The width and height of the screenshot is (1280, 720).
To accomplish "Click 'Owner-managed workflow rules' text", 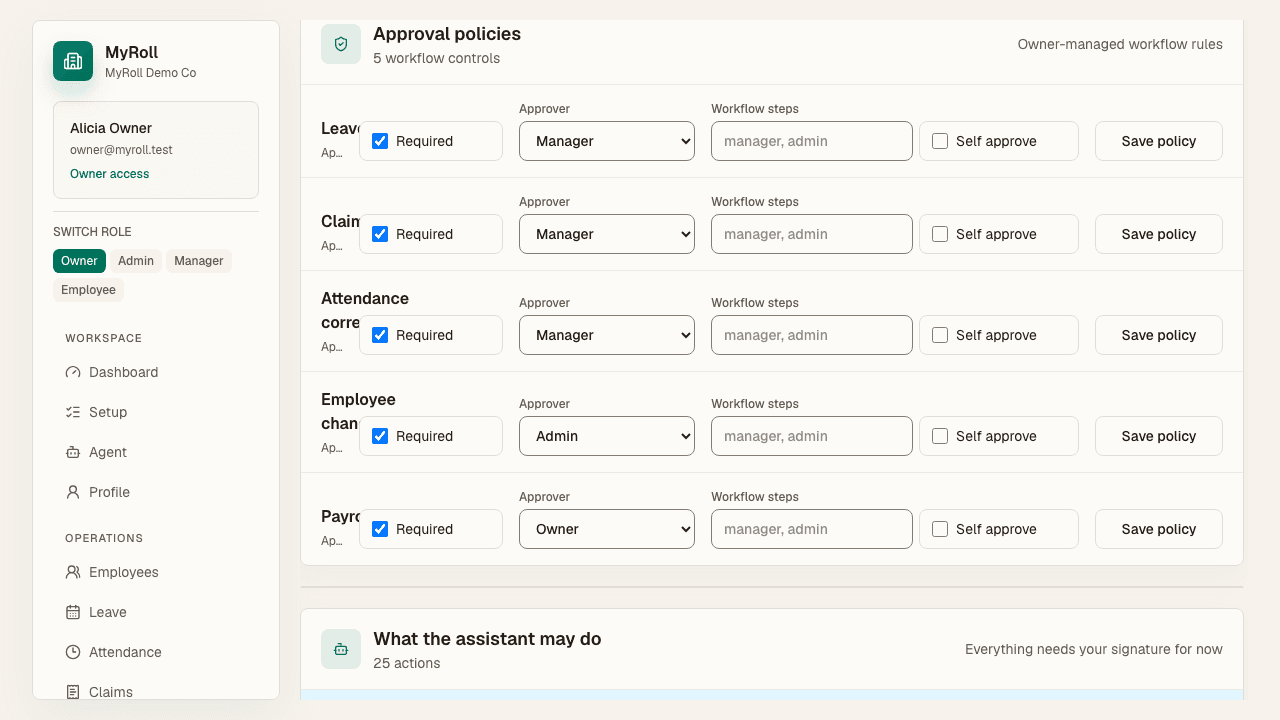I will pyautogui.click(x=1120, y=44).
